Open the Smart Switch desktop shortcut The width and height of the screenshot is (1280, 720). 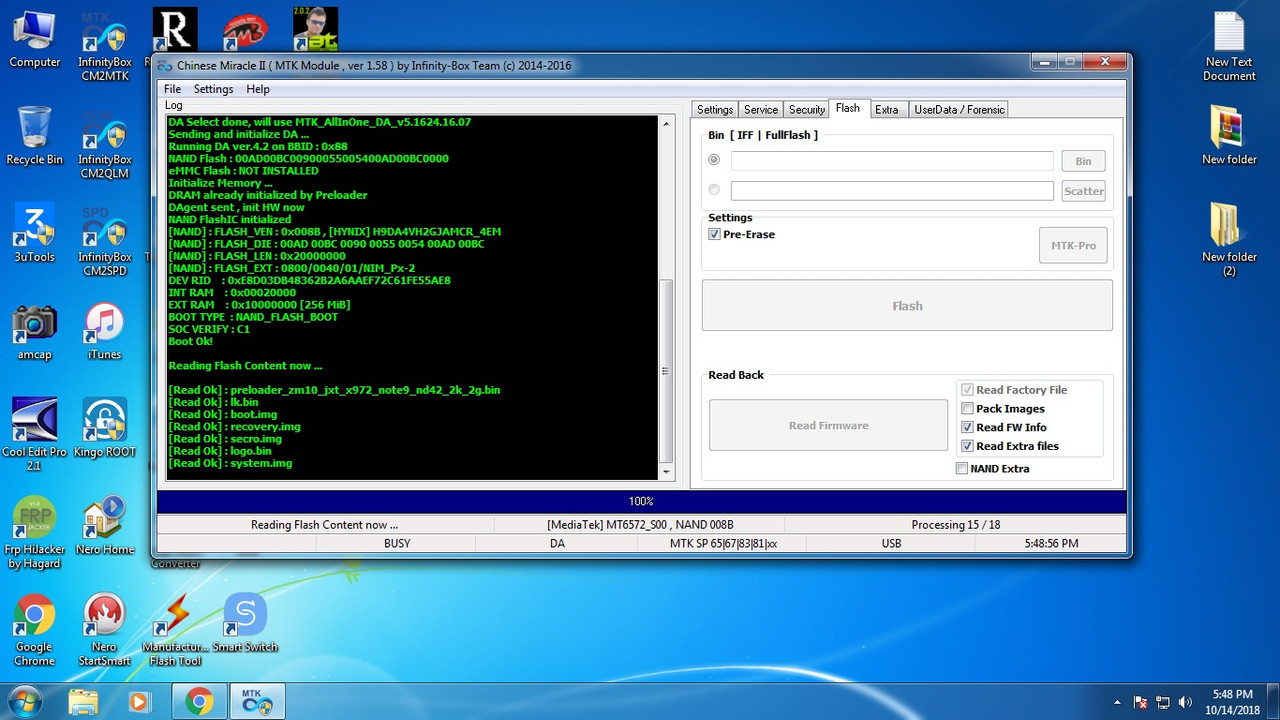[x=245, y=623]
